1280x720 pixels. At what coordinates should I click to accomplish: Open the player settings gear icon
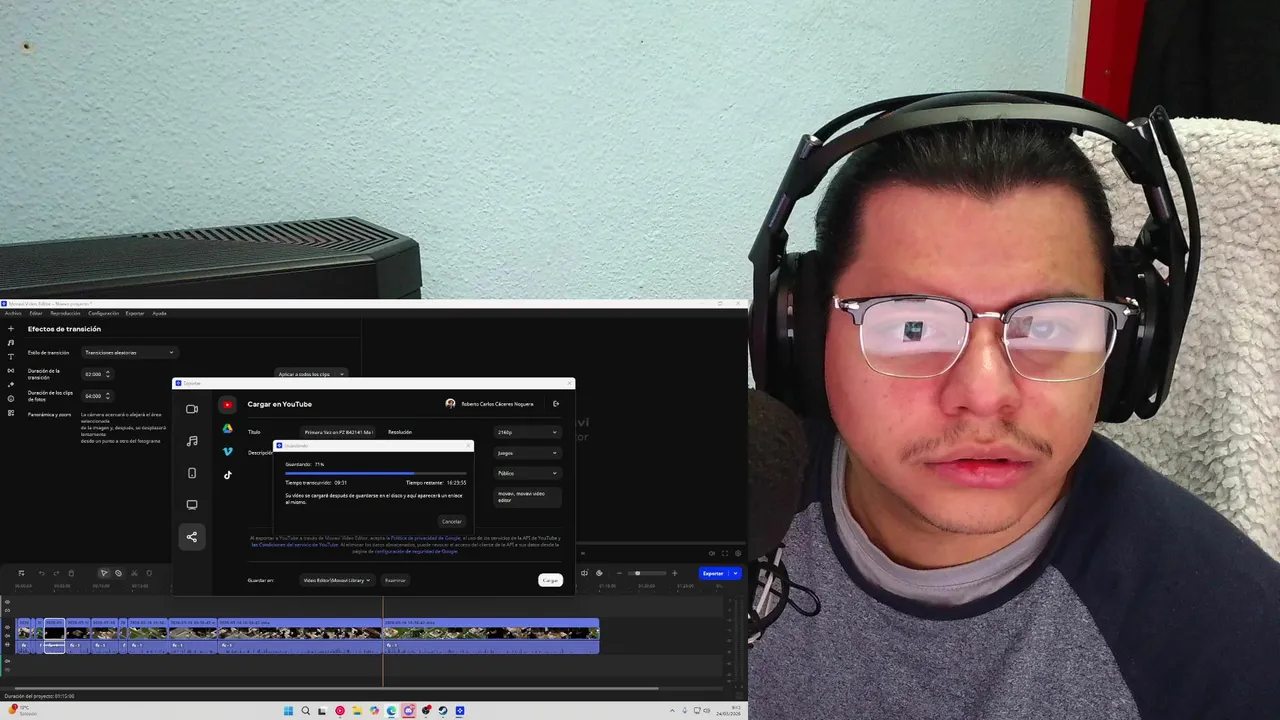point(739,553)
